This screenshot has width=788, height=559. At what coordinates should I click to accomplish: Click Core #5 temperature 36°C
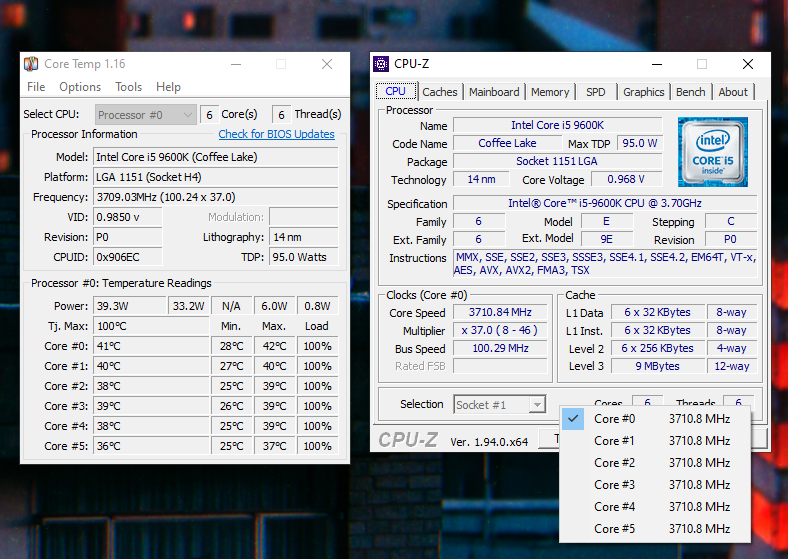pos(151,446)
